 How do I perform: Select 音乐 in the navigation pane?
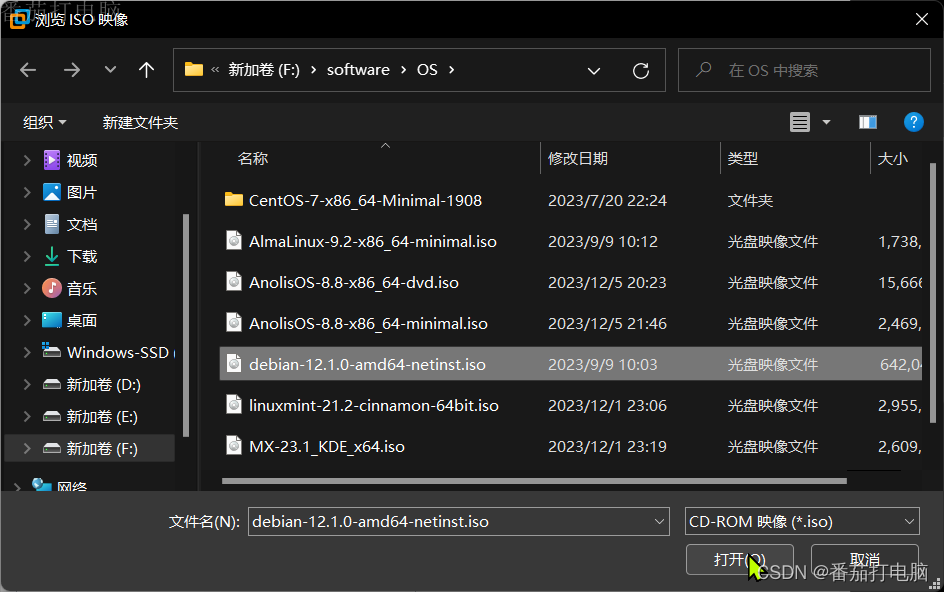[x=82, y=288]
